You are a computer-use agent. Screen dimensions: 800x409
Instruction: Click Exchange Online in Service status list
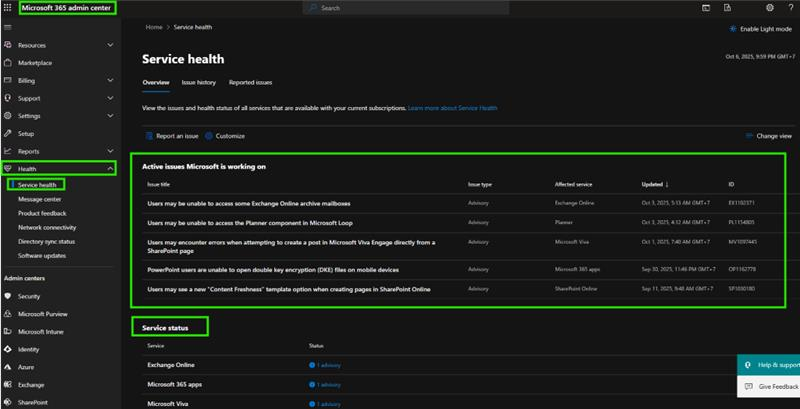(x=171, y=365)
